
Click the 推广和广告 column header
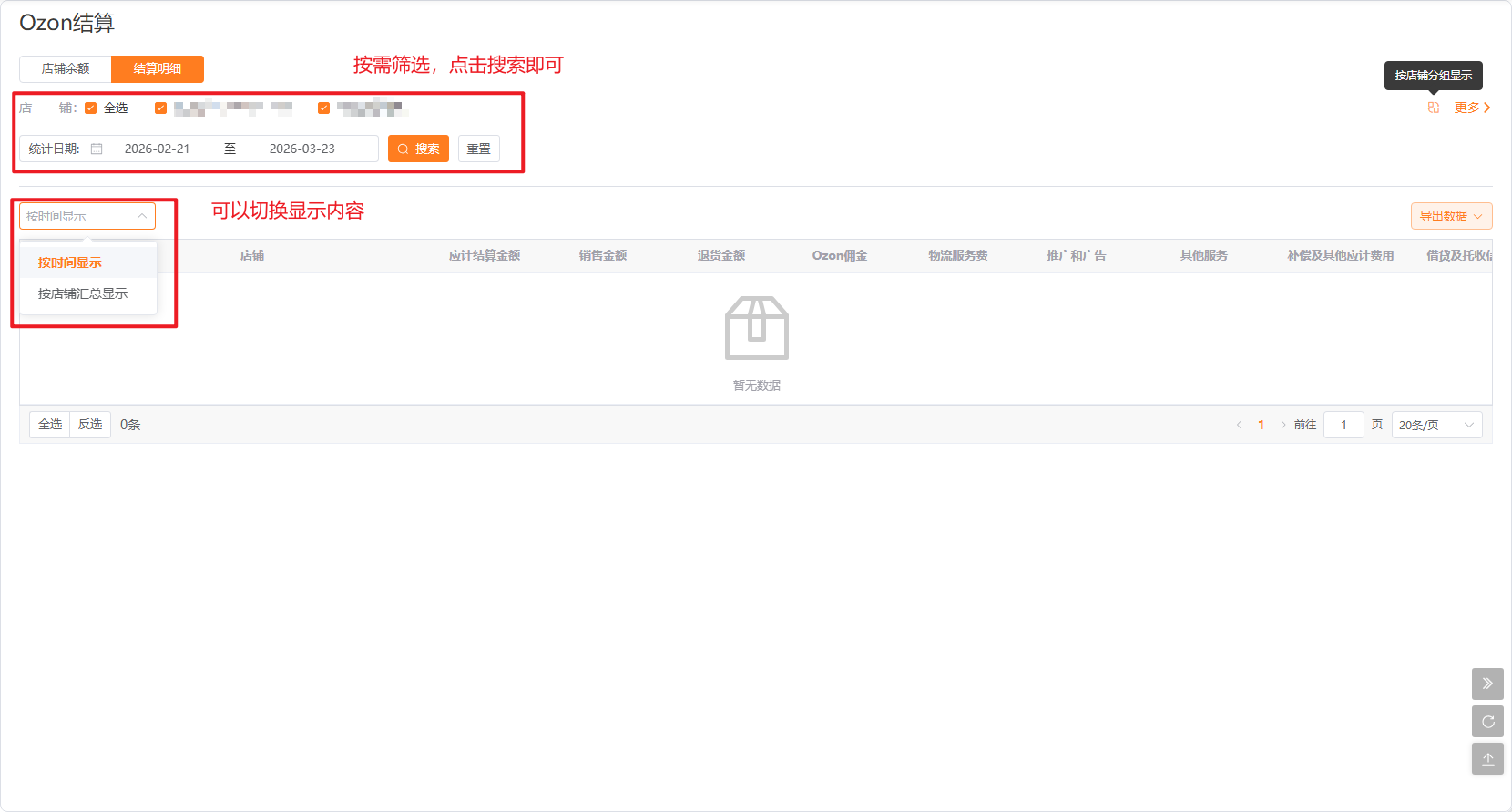[x=1077, y=256]
